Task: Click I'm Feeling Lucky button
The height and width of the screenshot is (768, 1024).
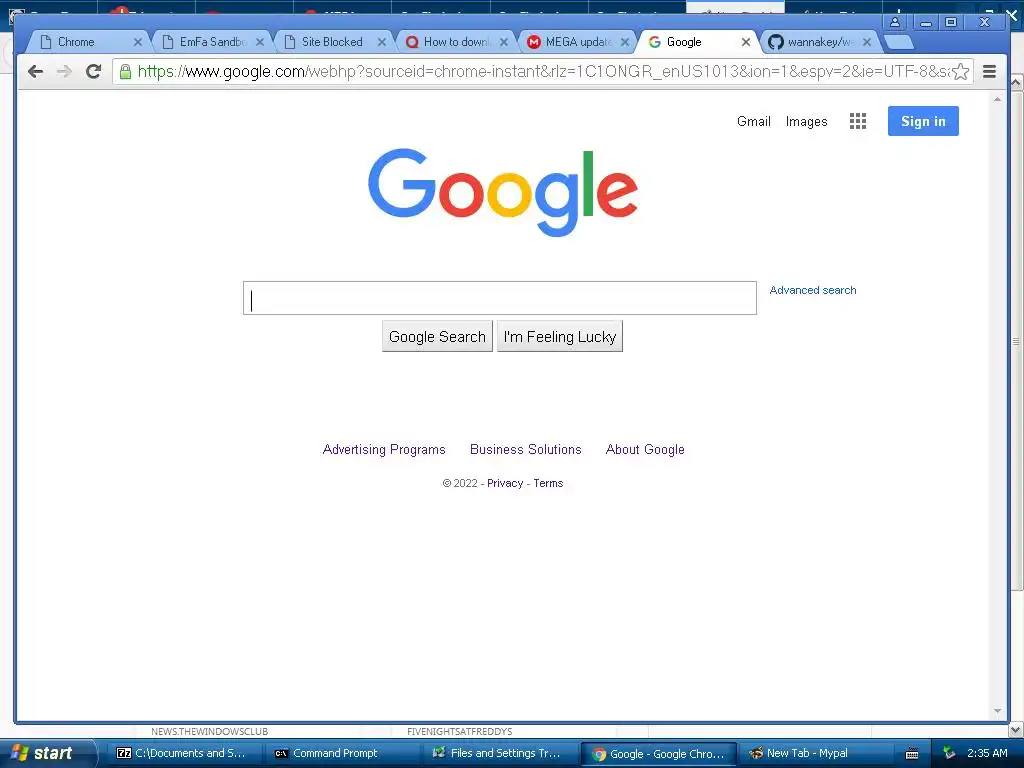Action: 560,336
